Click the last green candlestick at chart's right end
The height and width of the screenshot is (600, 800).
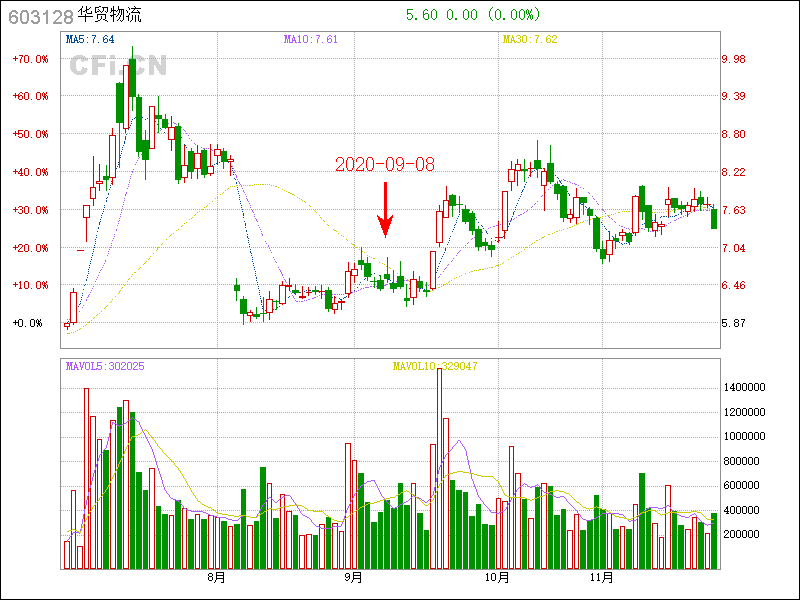(714, 219)
